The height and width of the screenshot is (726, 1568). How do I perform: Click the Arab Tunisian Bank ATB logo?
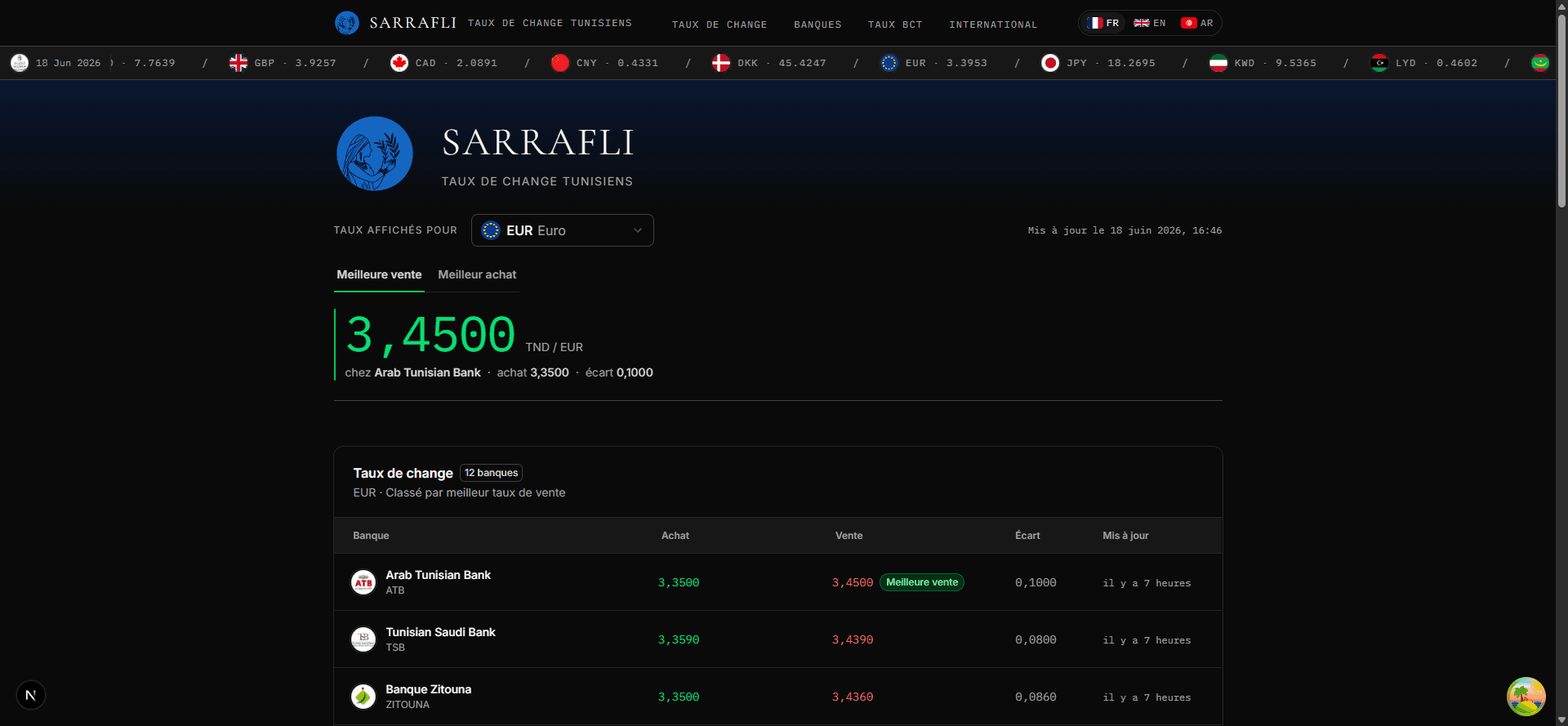pos(363,582)
